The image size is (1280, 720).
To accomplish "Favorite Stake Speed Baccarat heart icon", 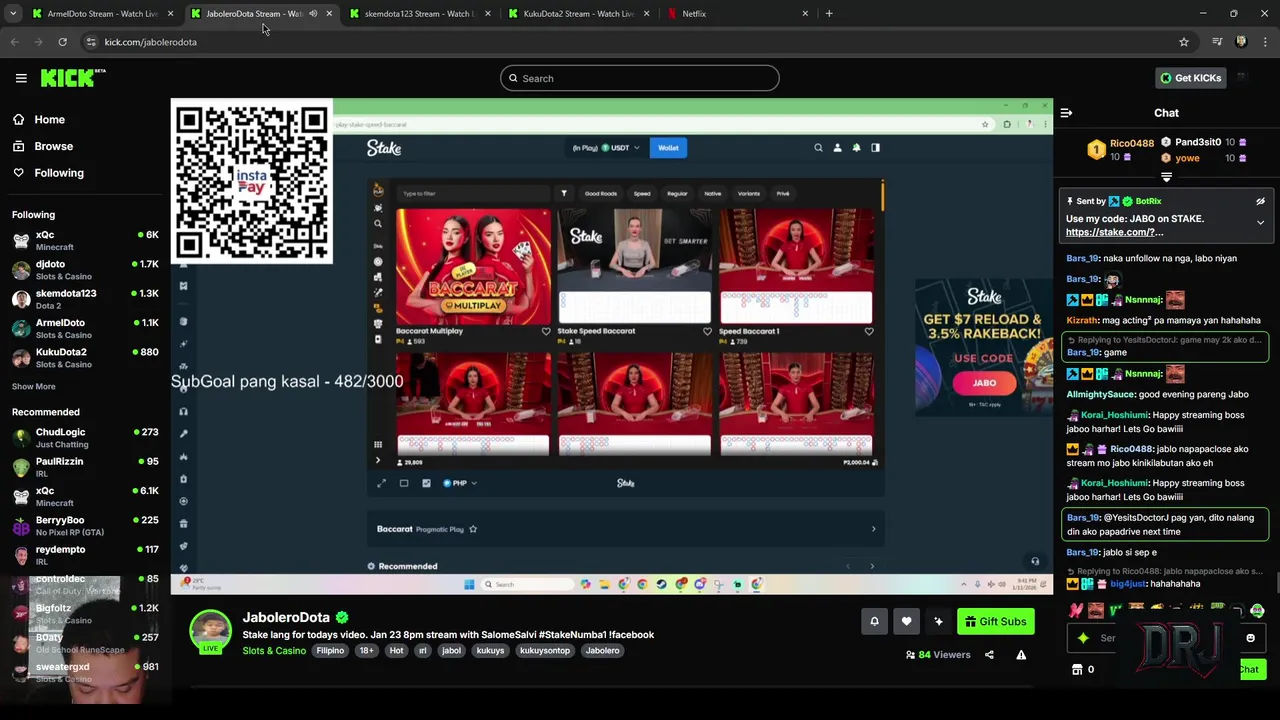I will [x=707, y=331].
